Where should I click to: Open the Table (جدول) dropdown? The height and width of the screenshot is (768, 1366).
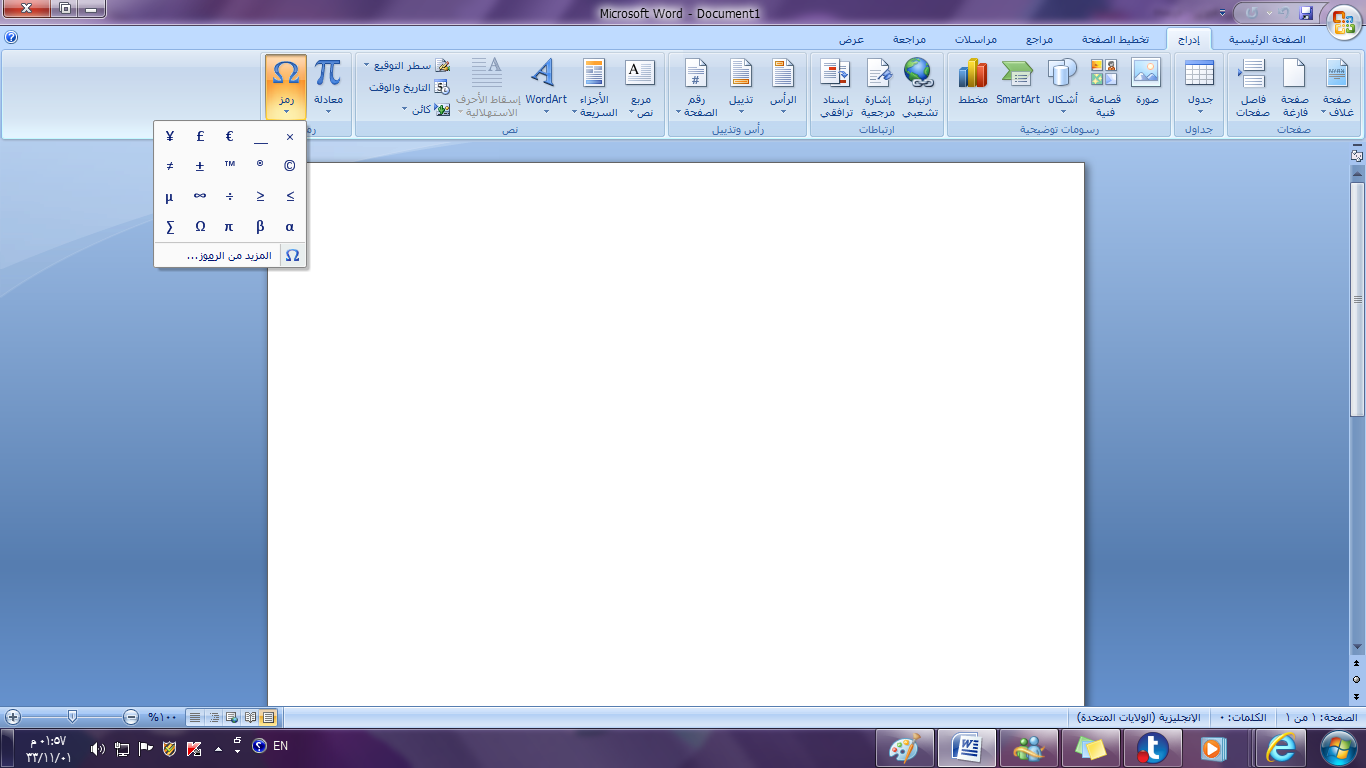[1199, 87]
